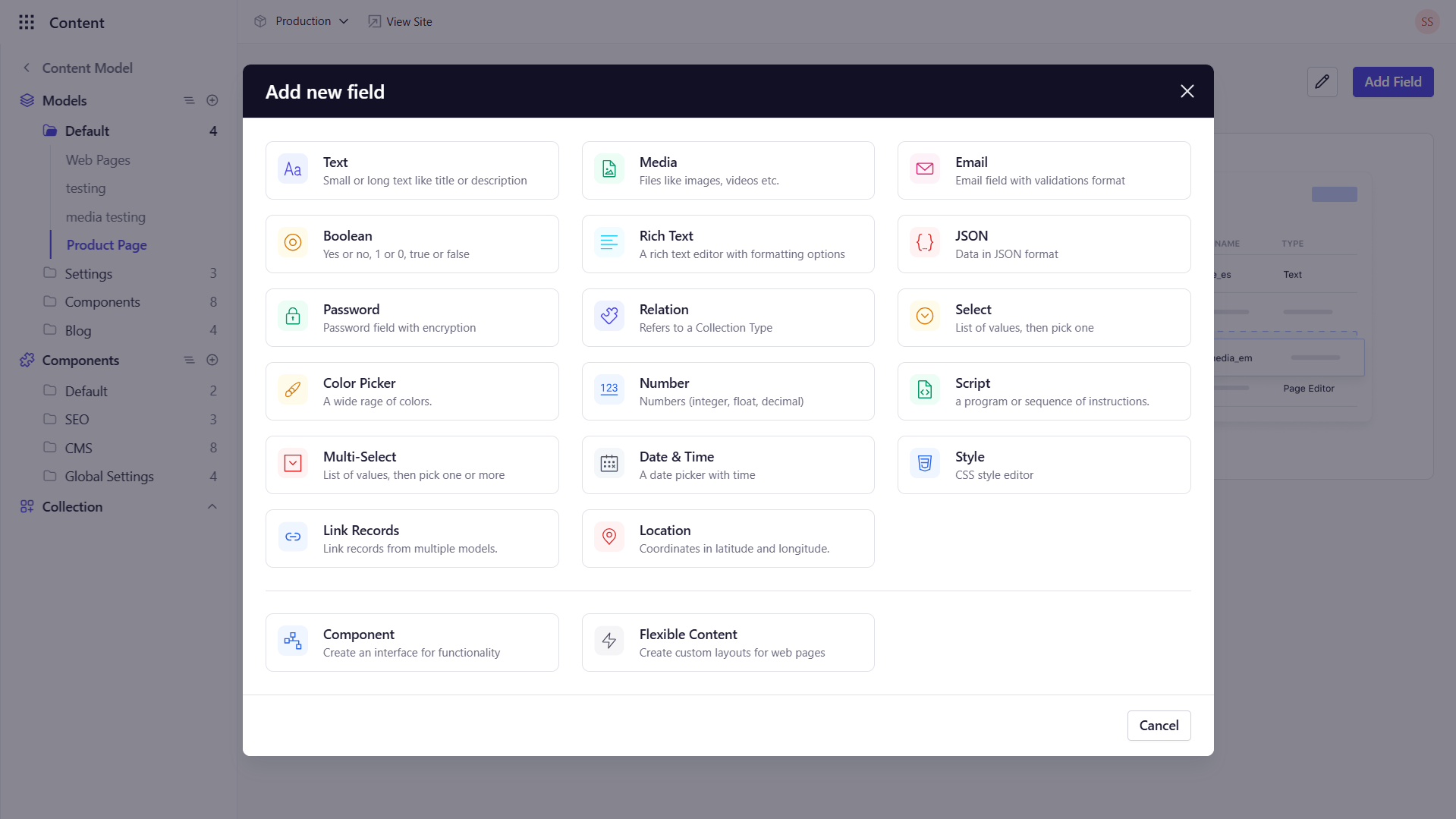Cancel the Add new field dialog
This screenshot has width=1456, height=819.
(1159, 725)
